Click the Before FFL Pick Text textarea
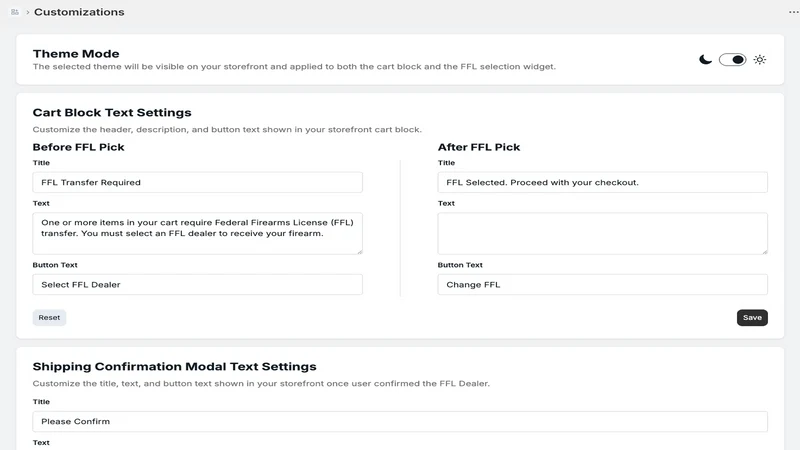 pyautogui.click(x=197, y=233)
